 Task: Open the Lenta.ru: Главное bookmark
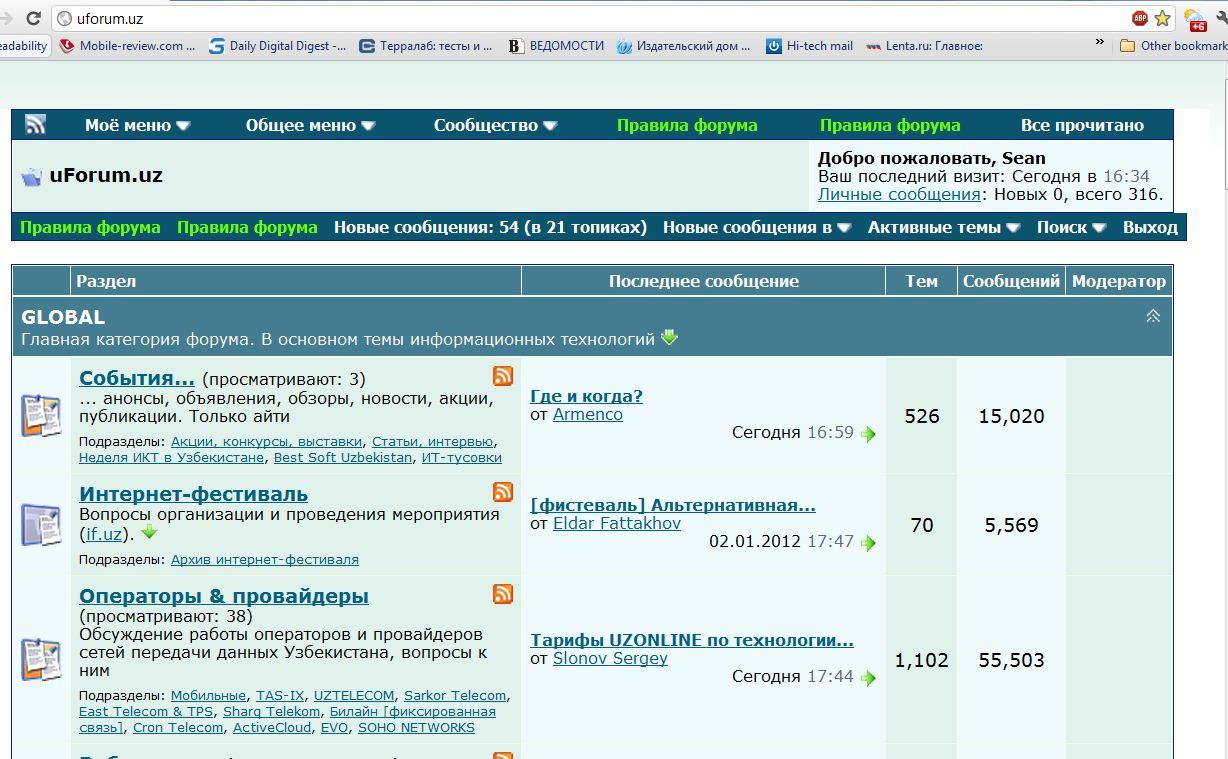[924, 45]
